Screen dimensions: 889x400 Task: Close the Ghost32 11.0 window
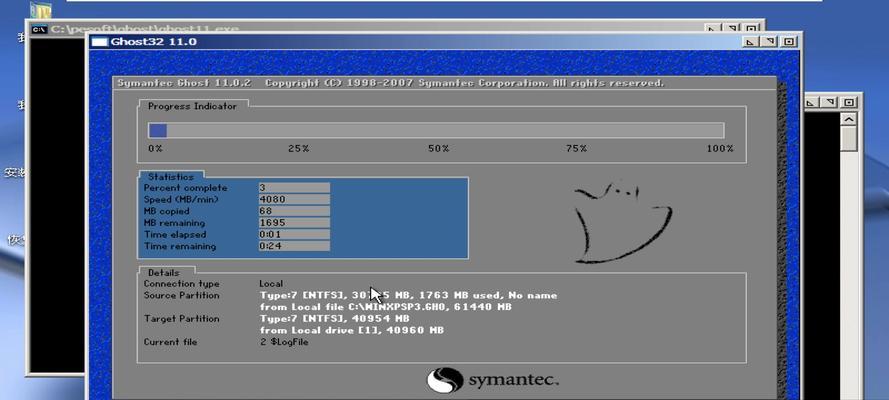(x=789, y=41)
